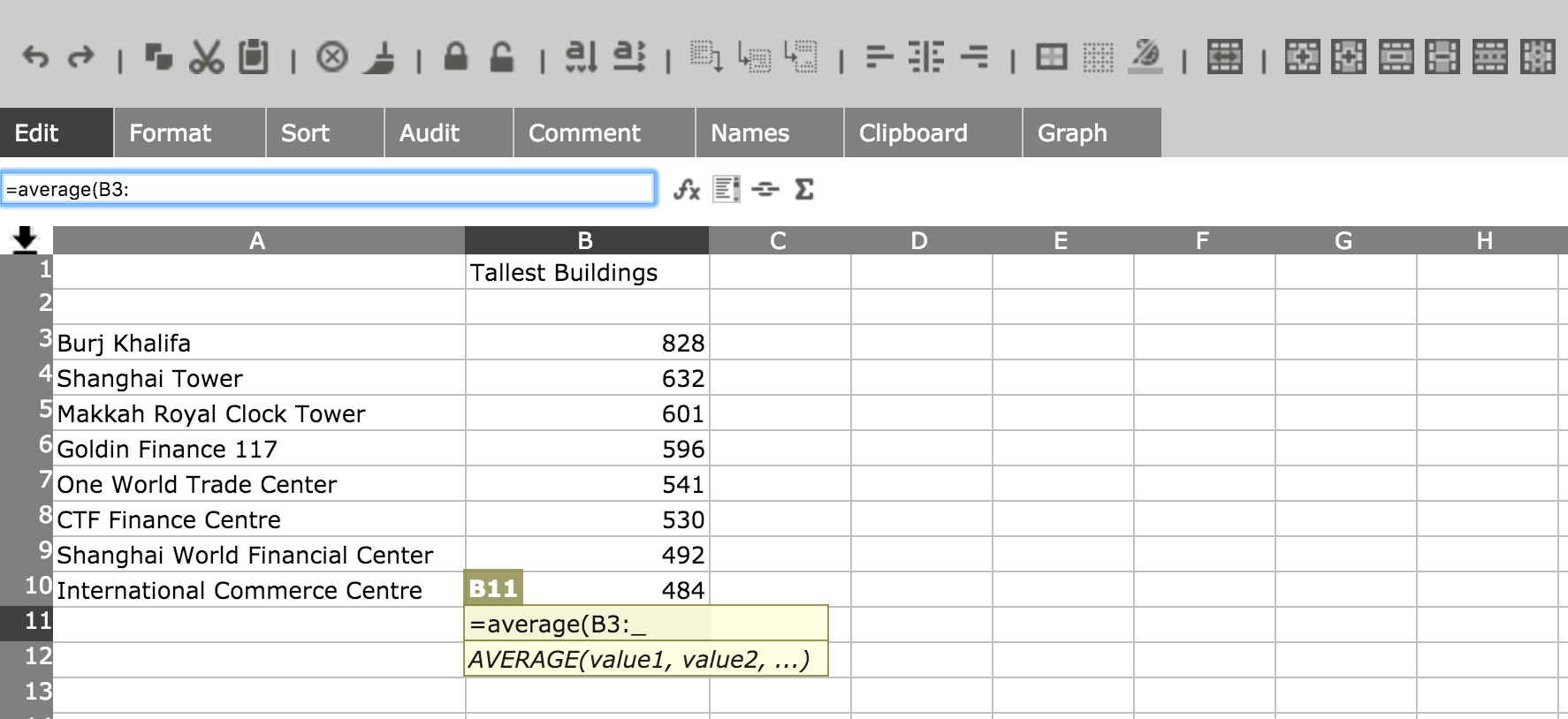Click the align center icon
1568x719 pixels.
point(925,57)
